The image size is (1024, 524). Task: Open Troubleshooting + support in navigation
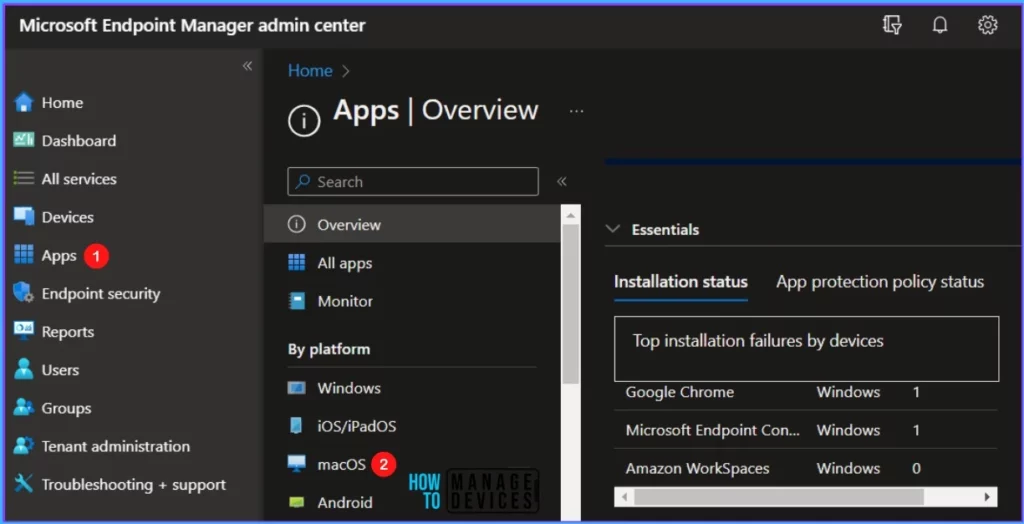click(x=134, y=484)
